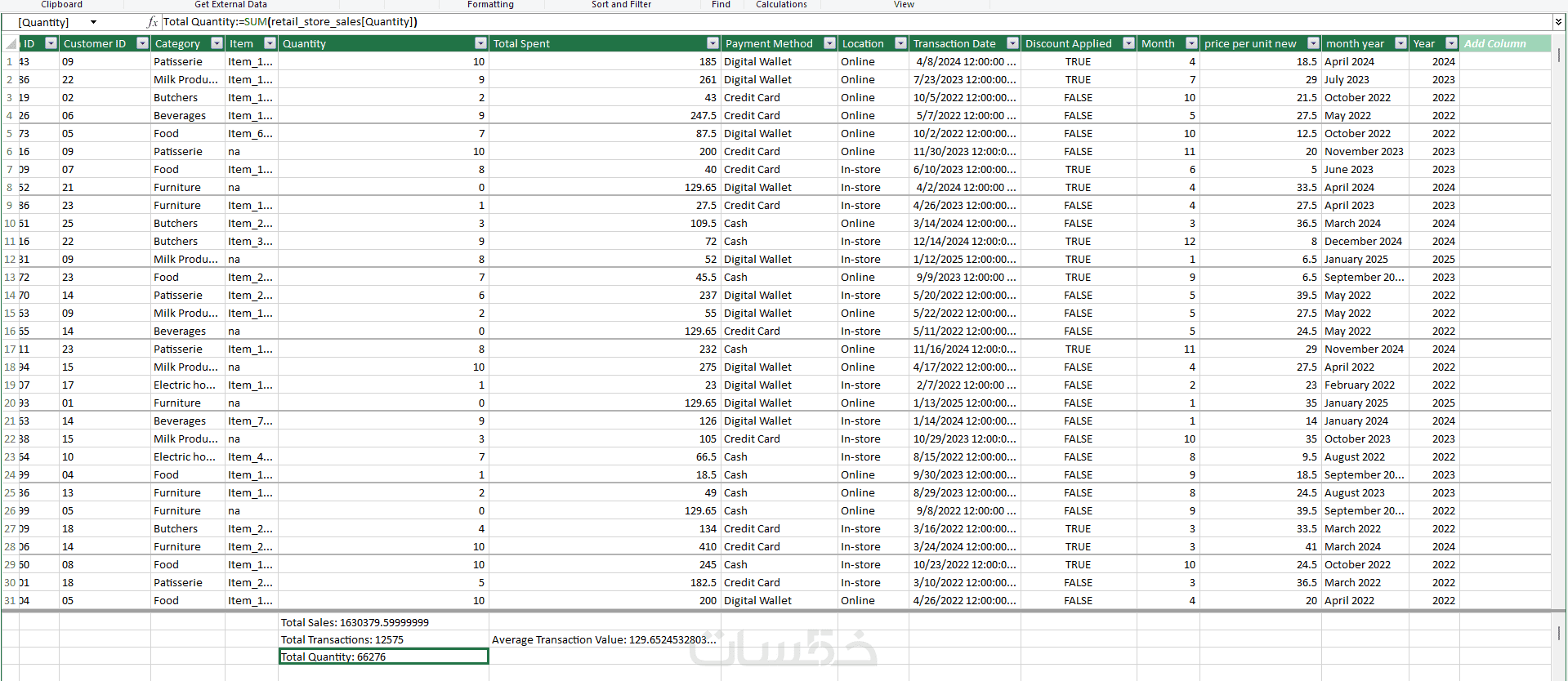Open the Customer ID column filter dropdown
The image size is (1568, 681).
[x=142, y=43]
